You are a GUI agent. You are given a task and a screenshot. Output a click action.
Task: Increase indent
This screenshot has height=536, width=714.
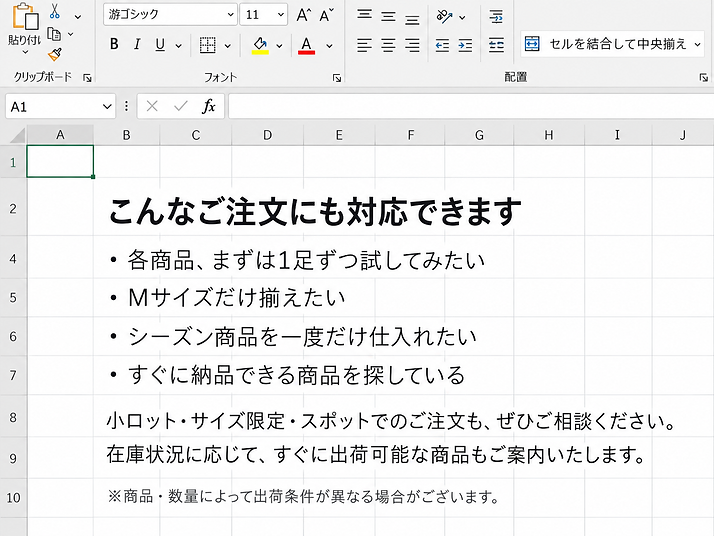pyautogui.click(x=465, y=45)
